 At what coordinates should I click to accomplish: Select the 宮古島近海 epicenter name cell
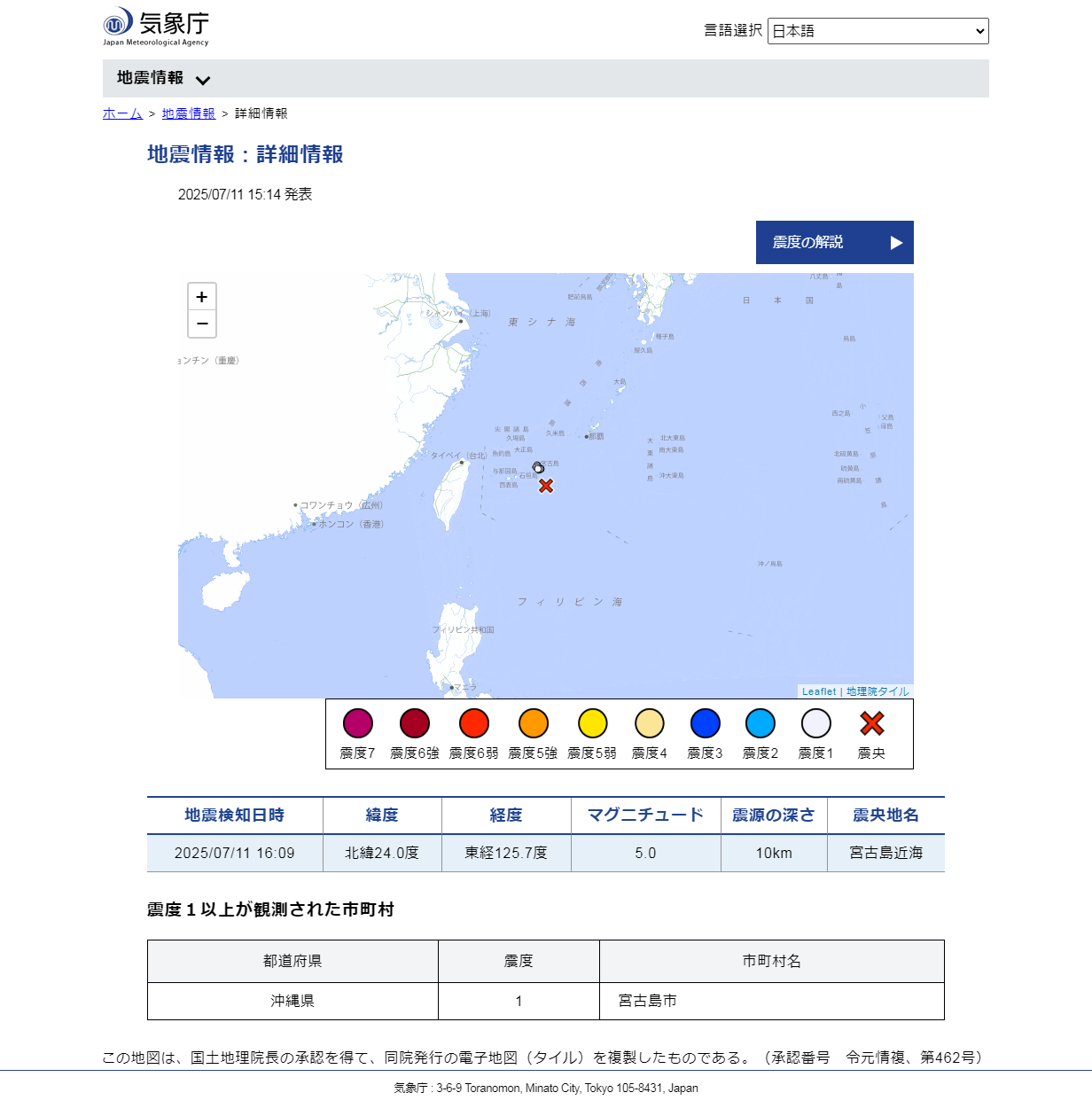click(x=886, y=853)
